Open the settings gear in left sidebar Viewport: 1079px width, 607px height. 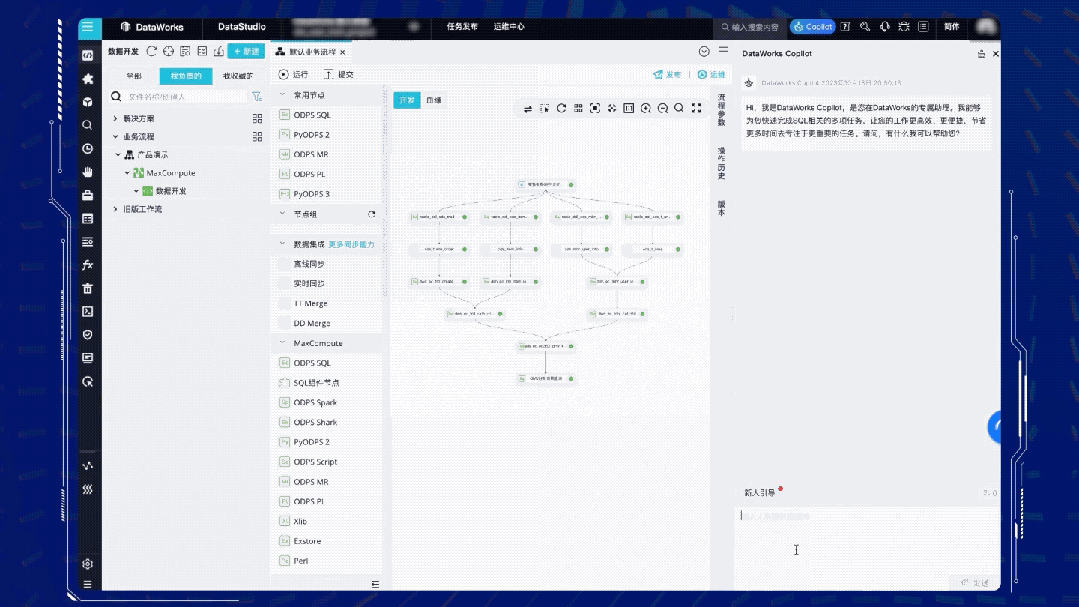87,564
